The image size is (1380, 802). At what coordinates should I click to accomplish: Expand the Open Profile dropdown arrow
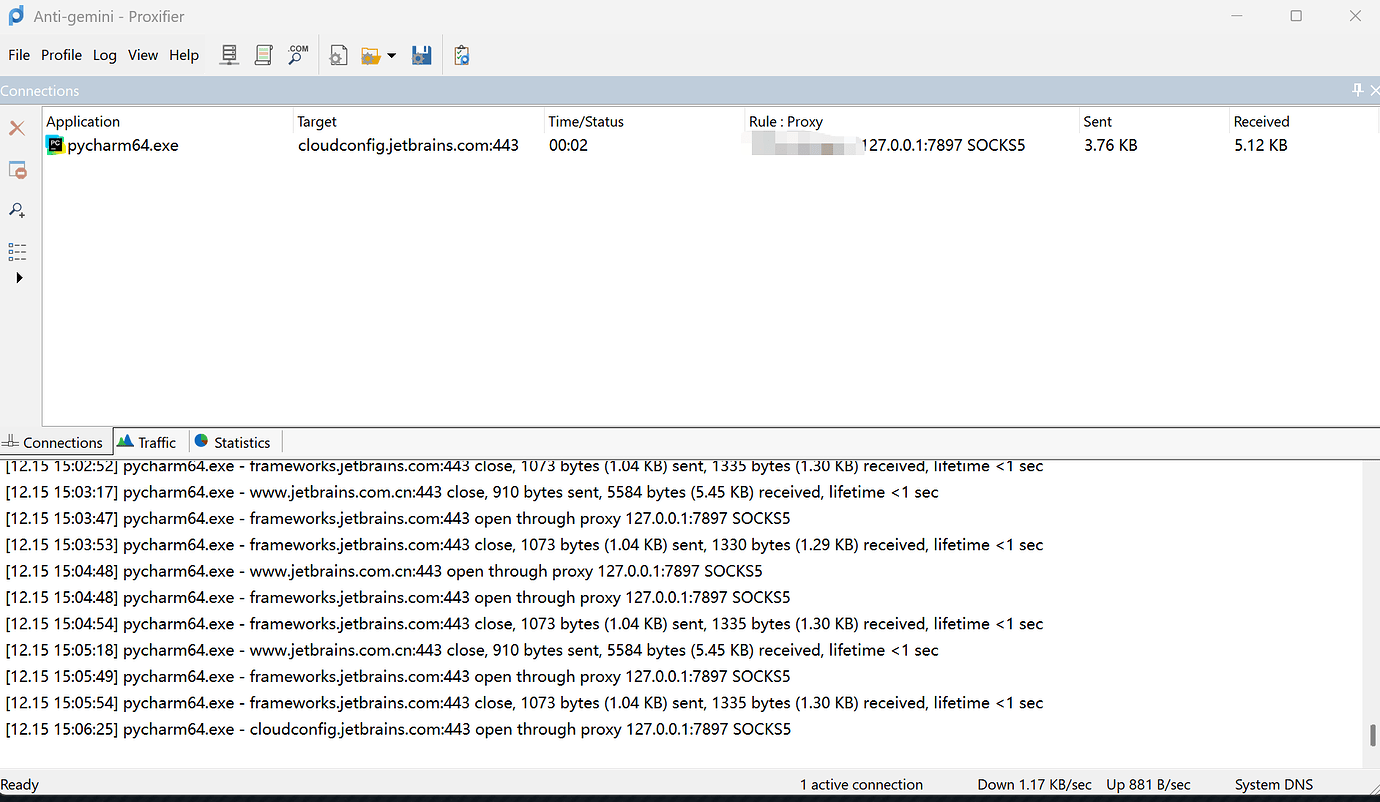[x=391, y=56]
